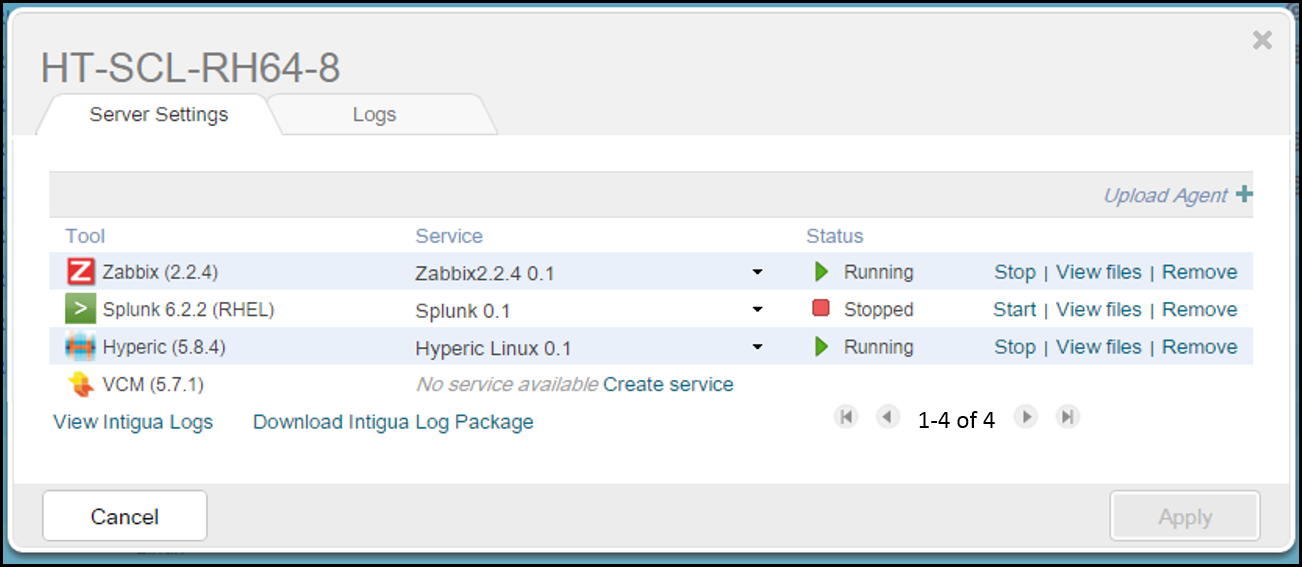
Task: Stop the Zabbix service
Action: coord(1015,272)
